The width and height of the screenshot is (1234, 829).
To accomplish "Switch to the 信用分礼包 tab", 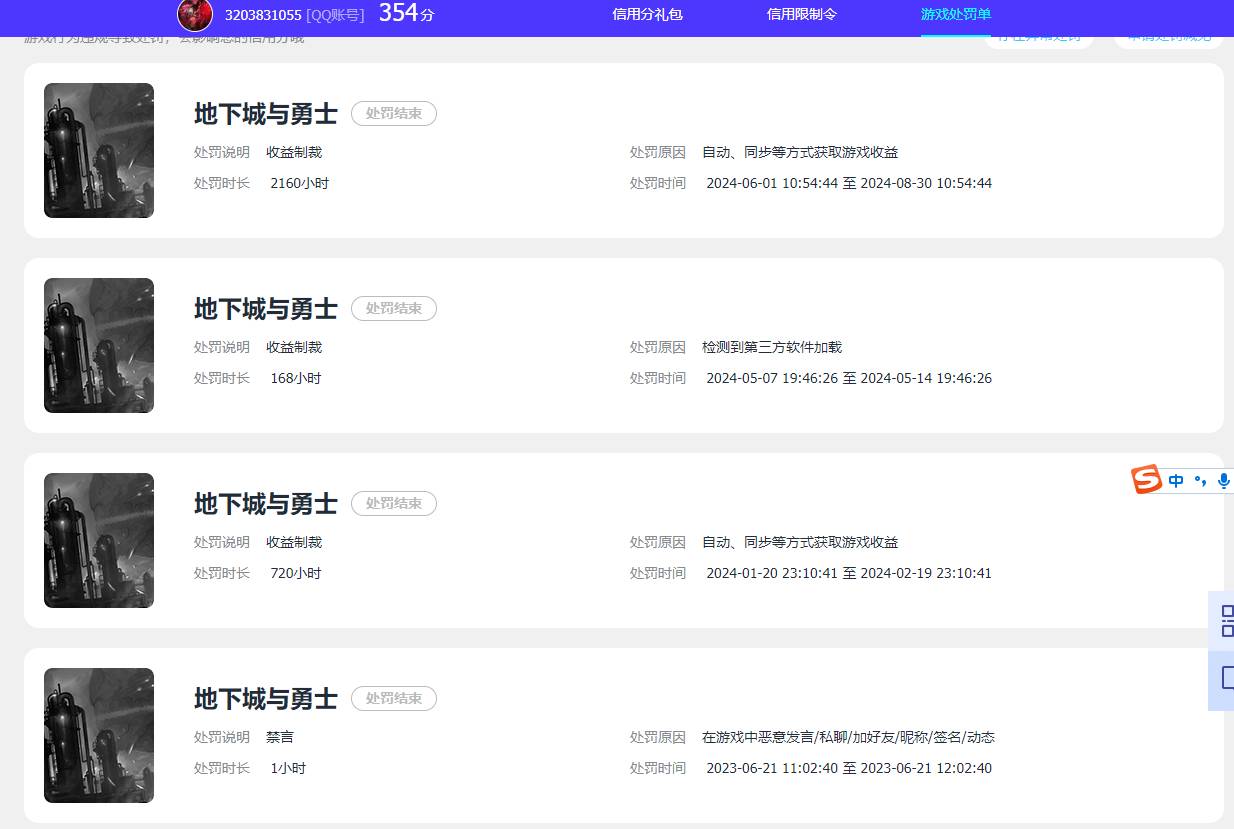I will [647, 15].
